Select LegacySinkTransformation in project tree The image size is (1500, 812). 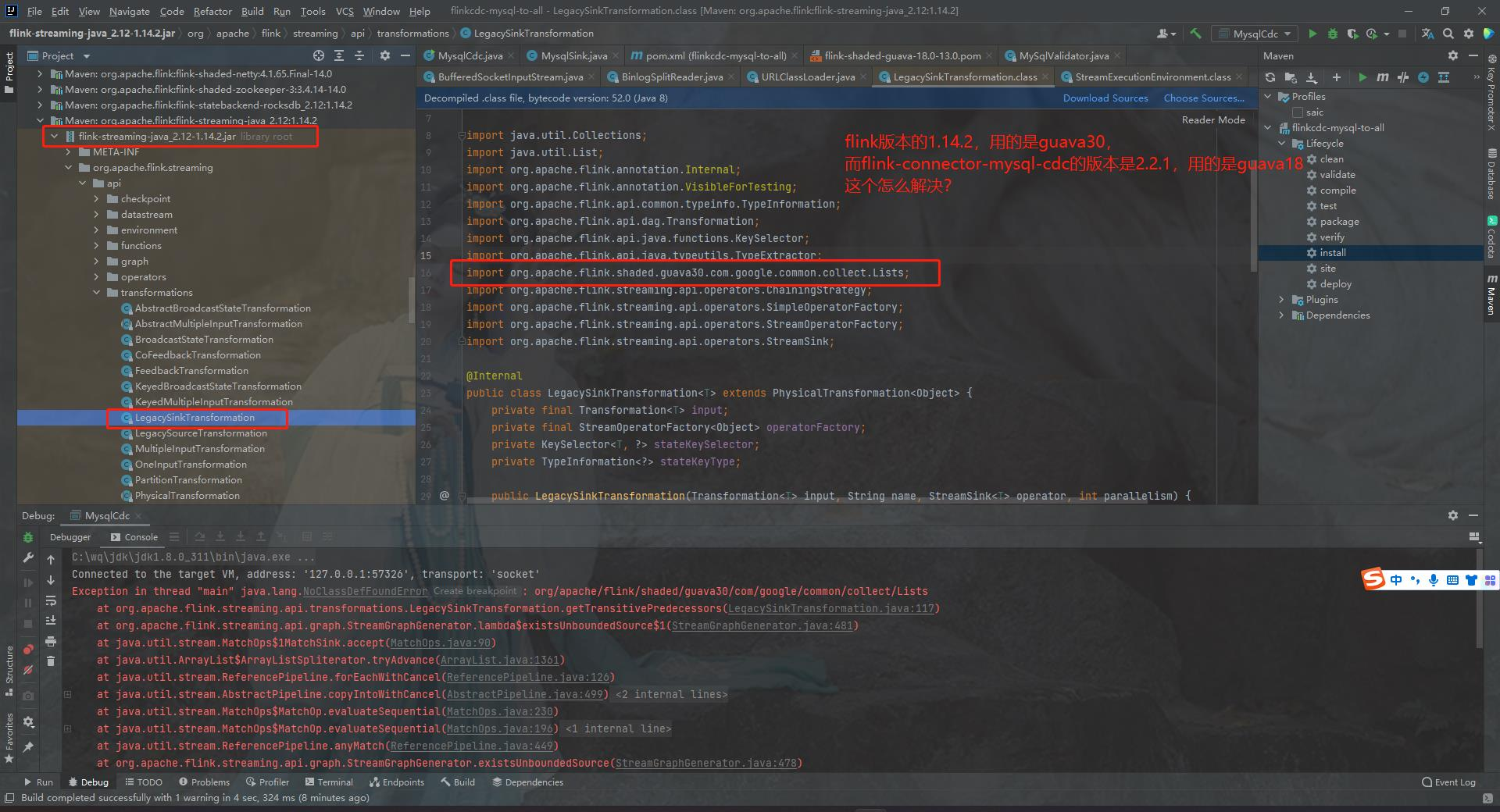[195, 418]
